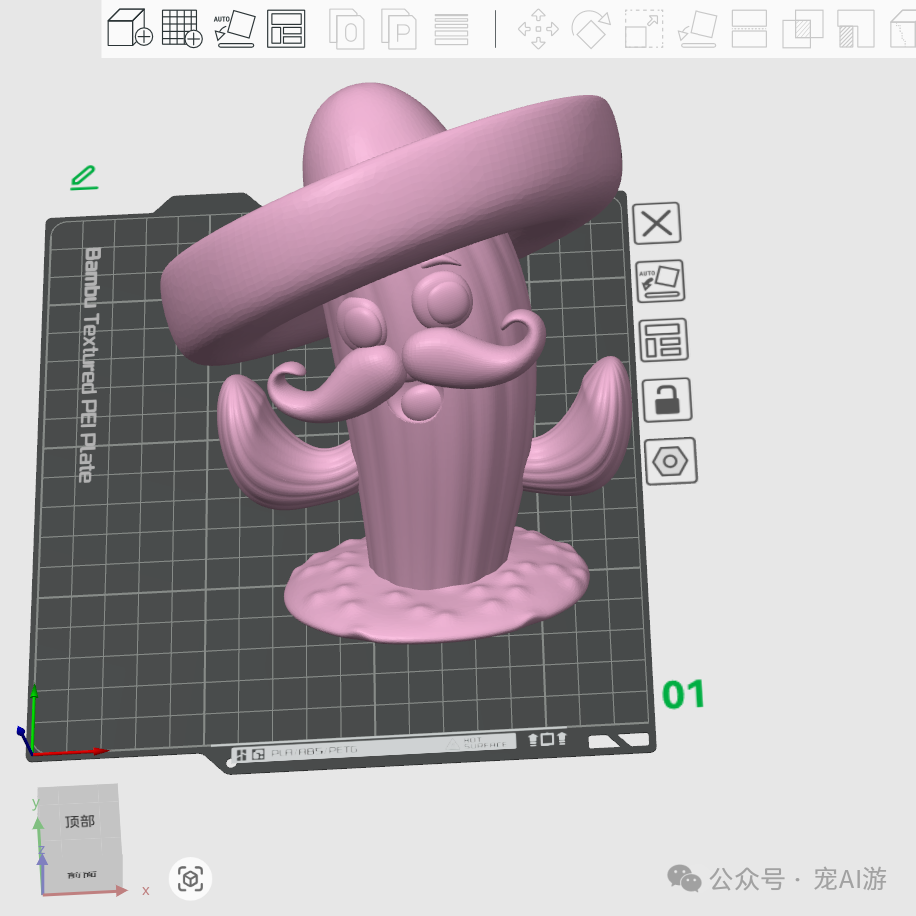Select Arrange all objects in top toolbar

click(x=286, y=28)
